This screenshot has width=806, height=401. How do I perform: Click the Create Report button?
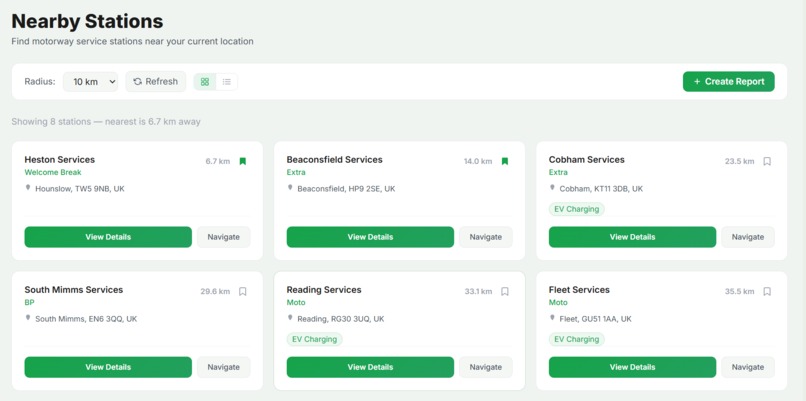coord(728,82)
